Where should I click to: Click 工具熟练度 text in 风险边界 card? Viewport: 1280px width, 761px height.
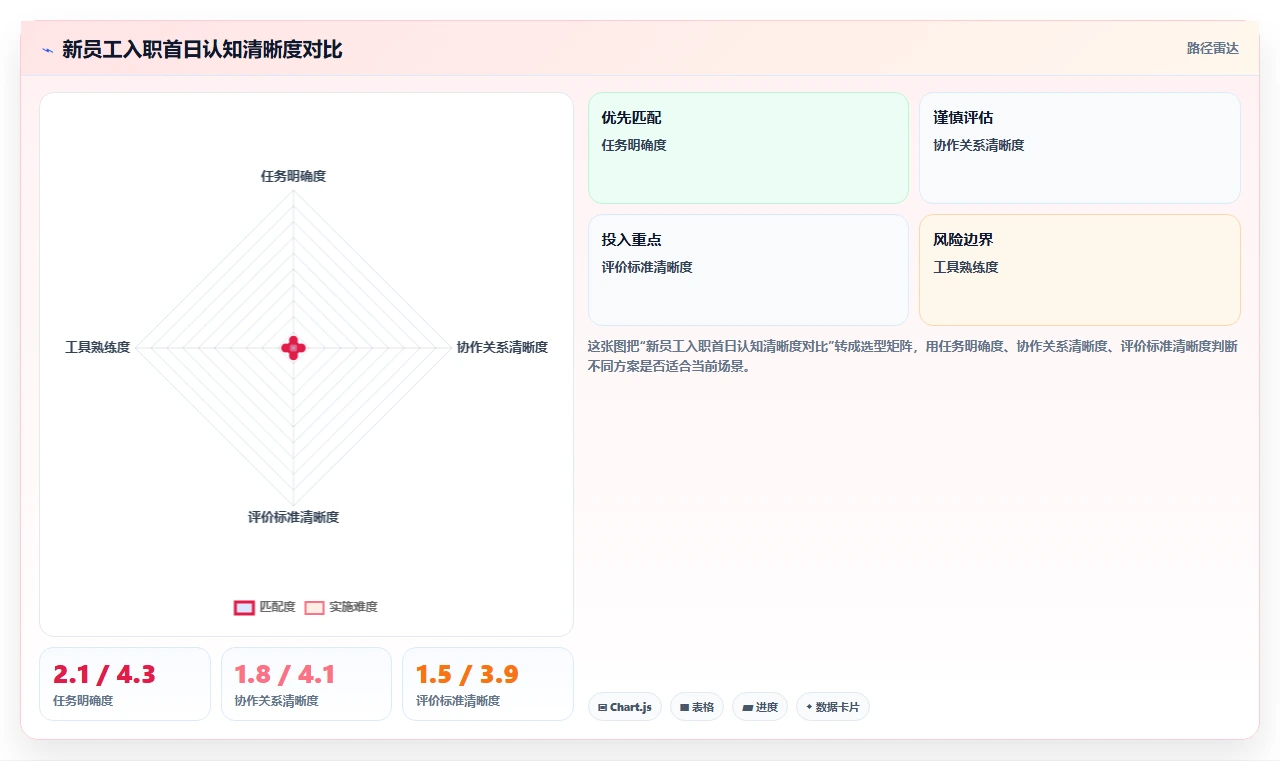[966, 267]
